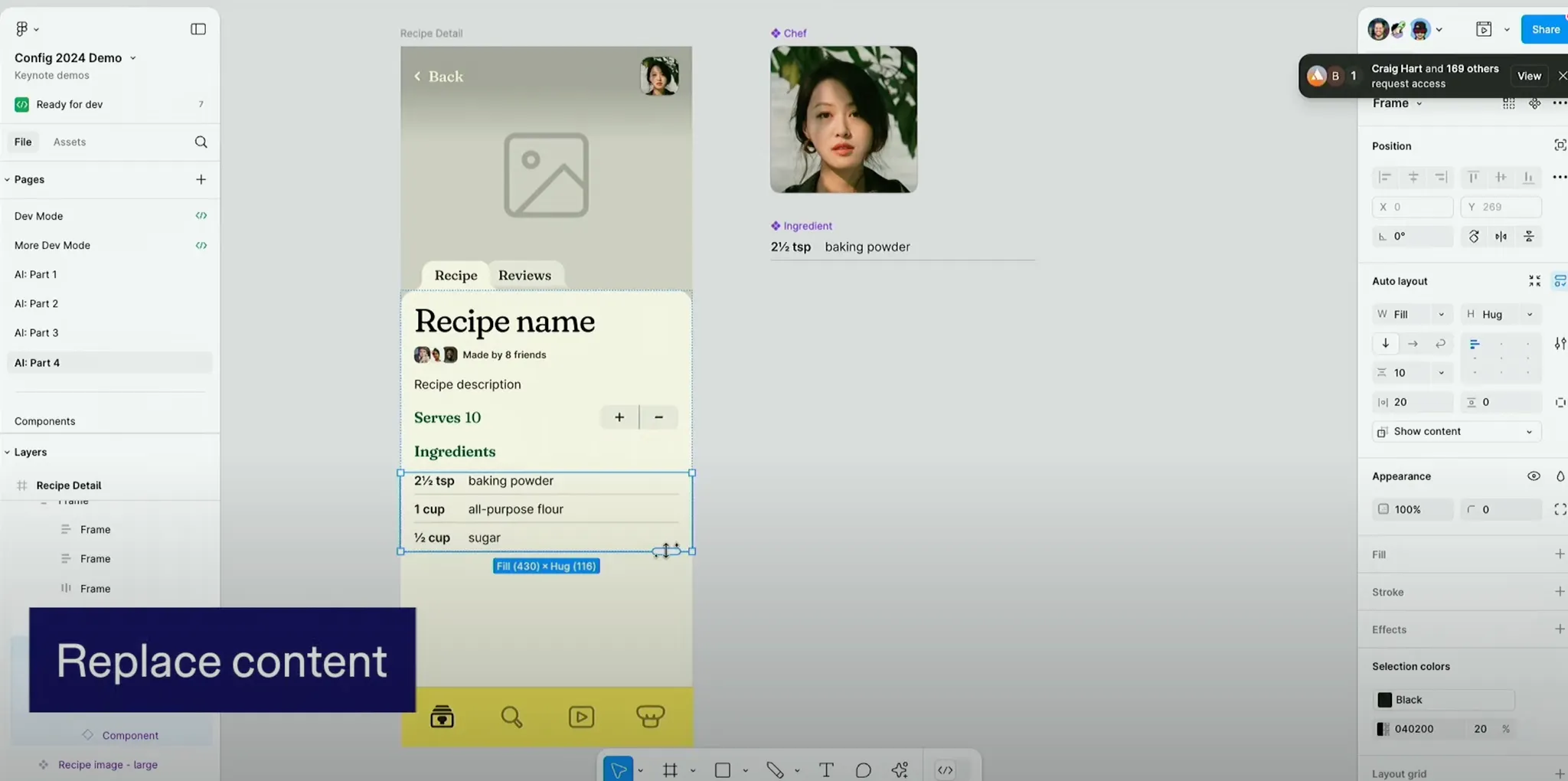Click the align vertical centers icon
Screen dimensions: 1568x781
pos(1501,177)
